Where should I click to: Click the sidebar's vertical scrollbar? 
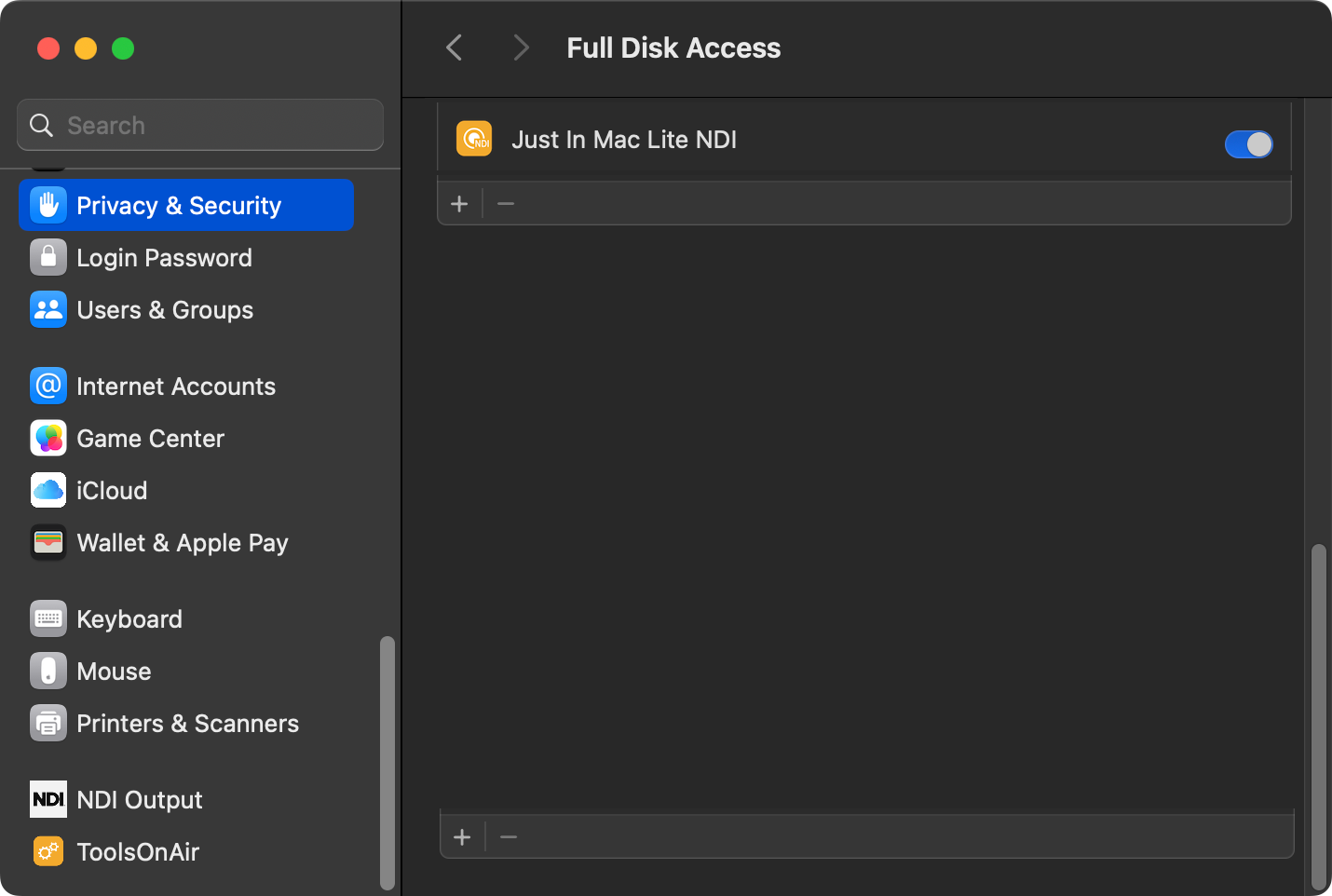coord(387,763)
